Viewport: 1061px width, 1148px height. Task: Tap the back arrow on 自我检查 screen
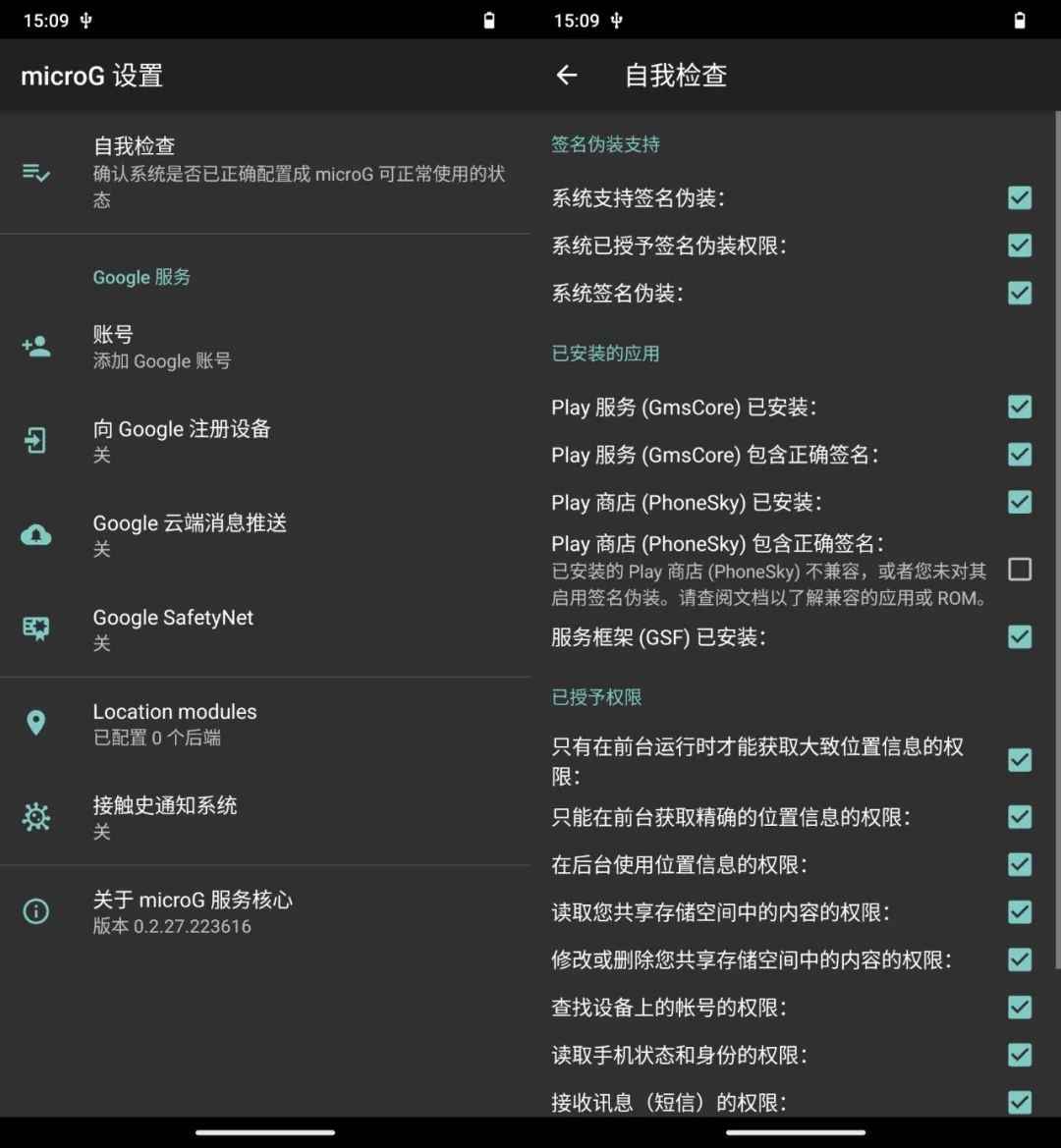(x=567, y=76)
